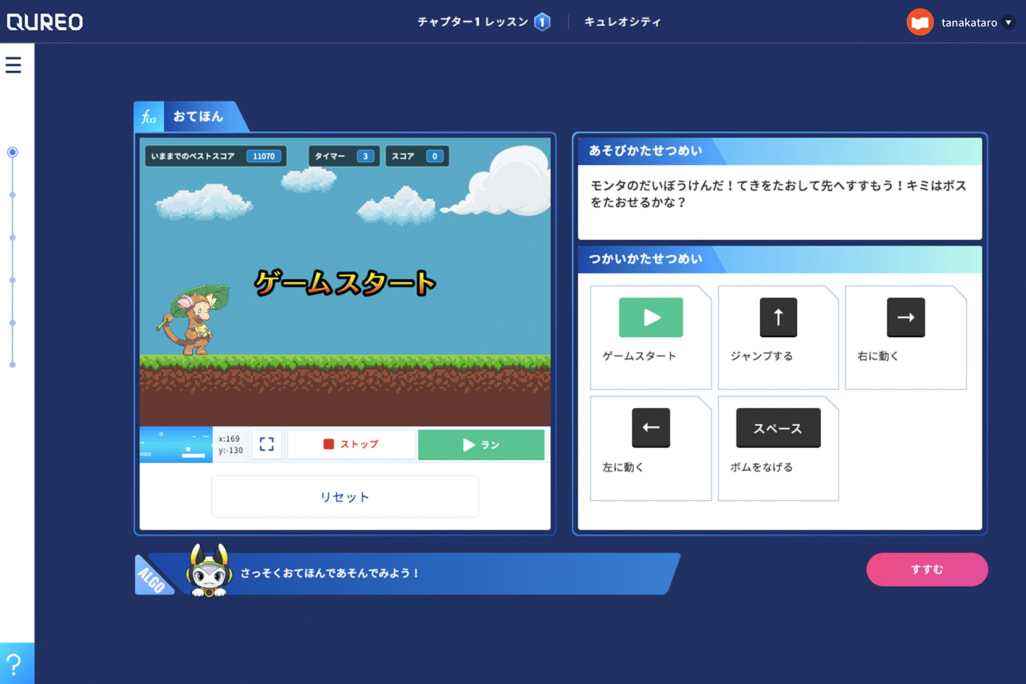Click the left arrow move key icon

(650, 428)
